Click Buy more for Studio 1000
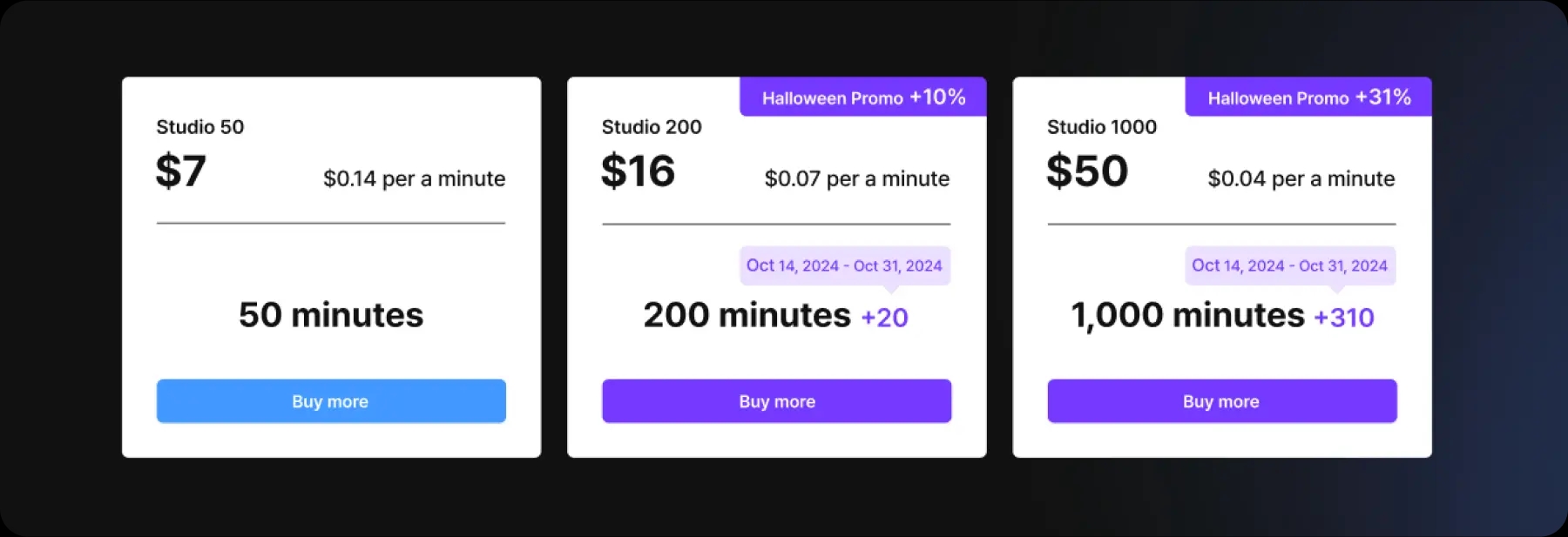Image resolution: width=1568 pixels, height=537 pixels. click(x=1221, y=401)
